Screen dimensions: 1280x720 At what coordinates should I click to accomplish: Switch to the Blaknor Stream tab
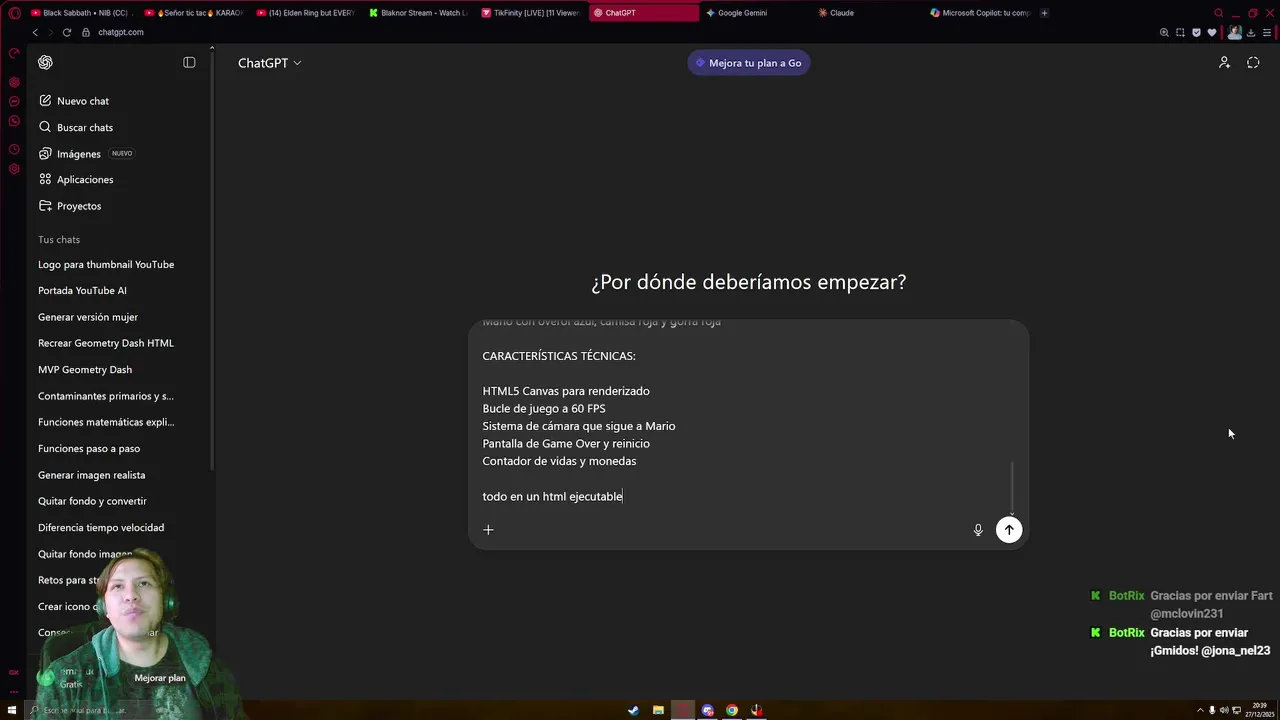pyautogui.click(x=419, y=13)
